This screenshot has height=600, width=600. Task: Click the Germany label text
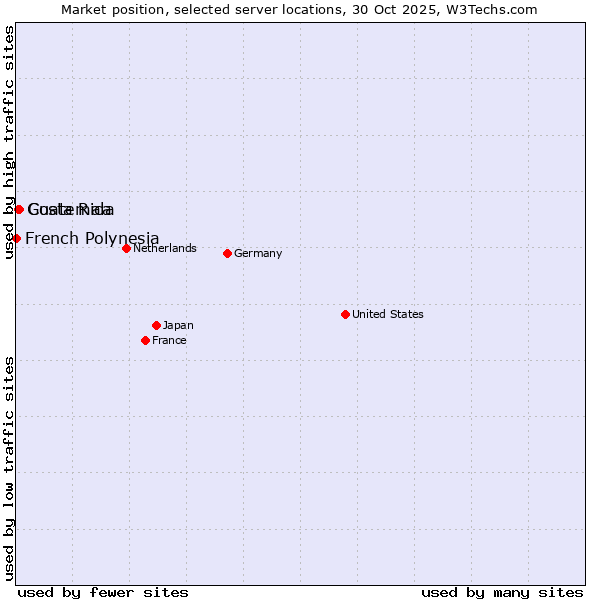pos(258,253)
